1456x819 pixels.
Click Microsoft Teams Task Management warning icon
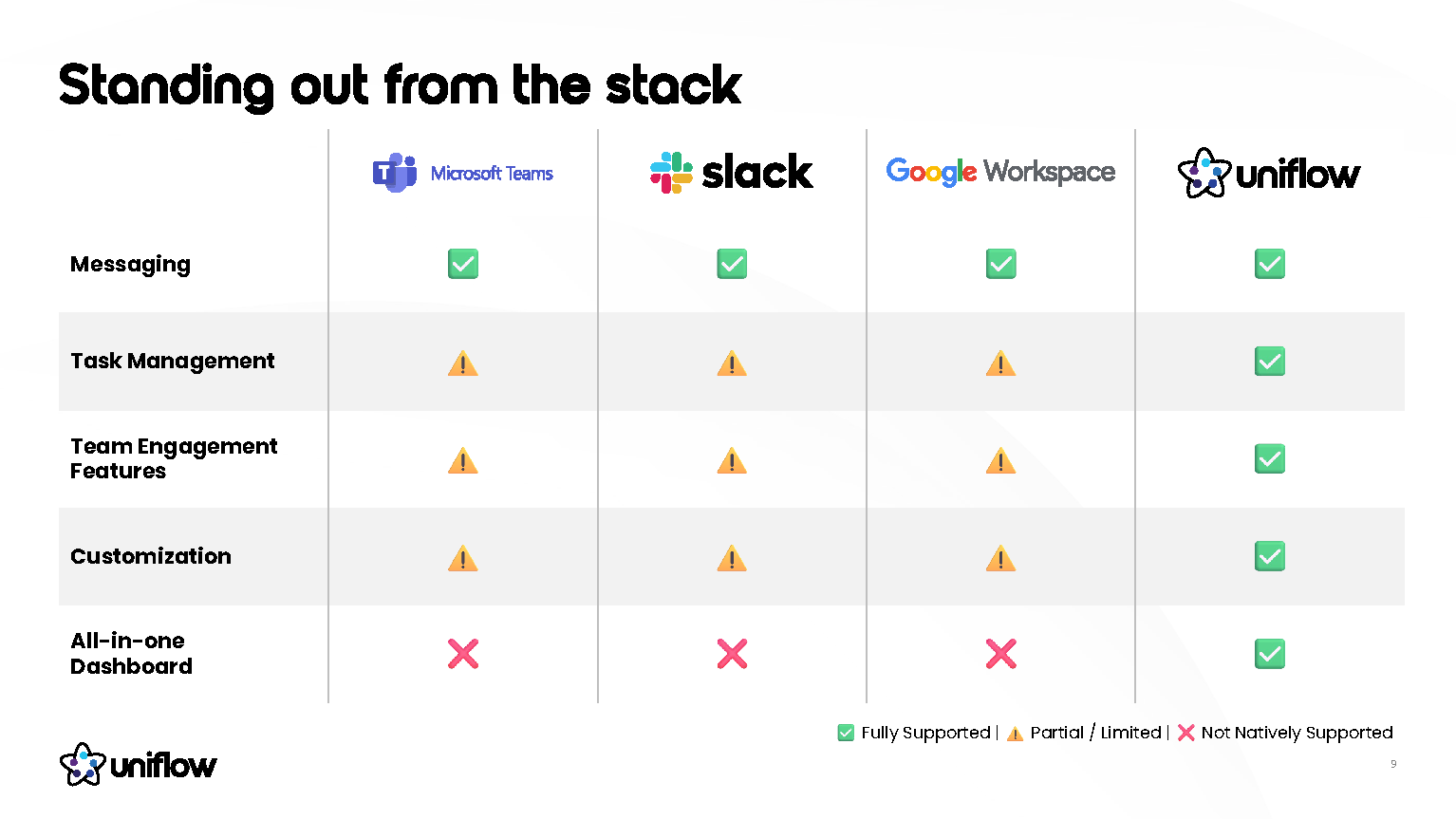(463, 363)
